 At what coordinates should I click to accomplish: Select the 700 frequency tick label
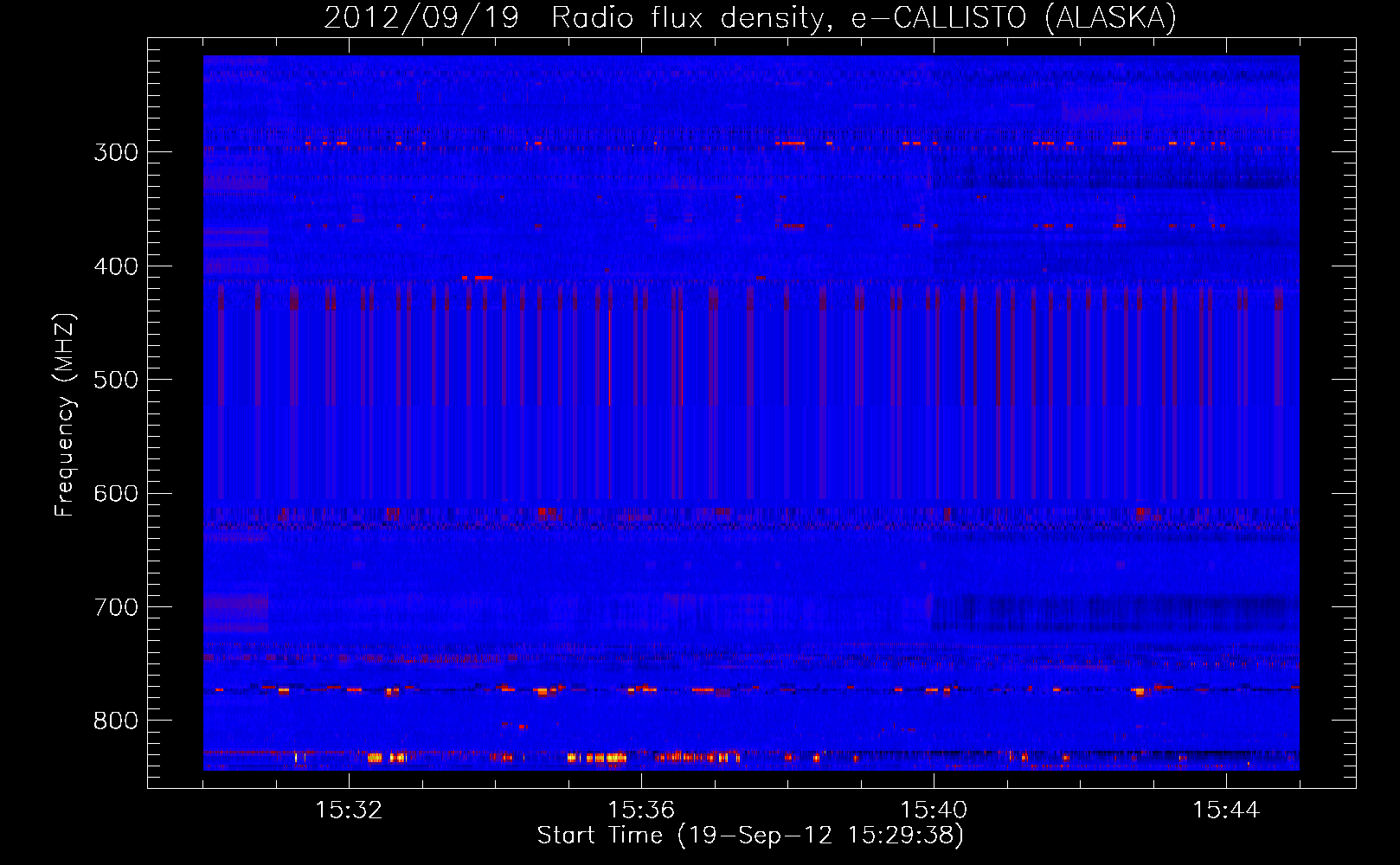click(x=116, y=607)
